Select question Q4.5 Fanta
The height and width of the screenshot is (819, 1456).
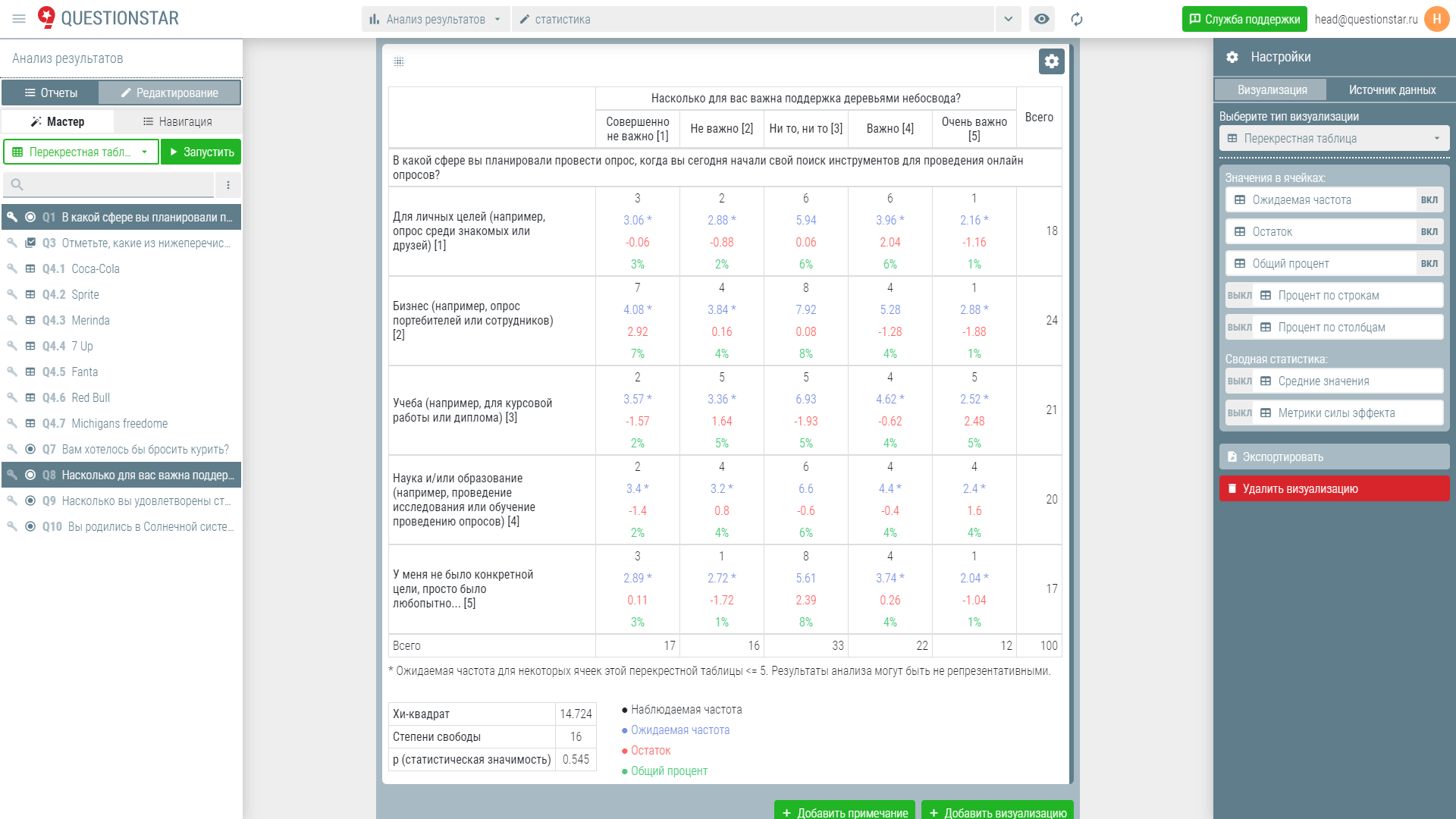pyautogui.click(x=121, y=372)
